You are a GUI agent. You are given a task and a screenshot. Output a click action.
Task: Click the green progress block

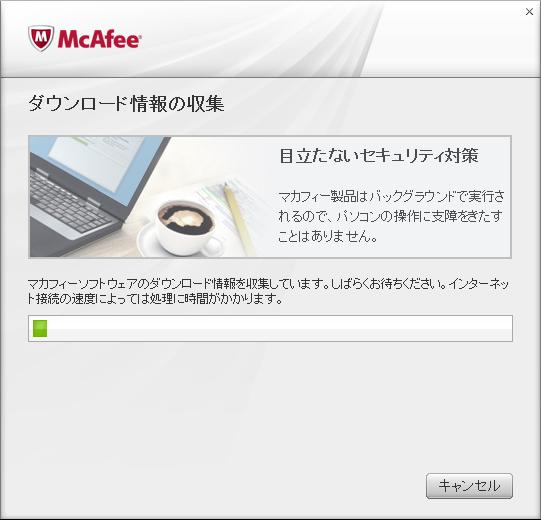pos(40,328)
